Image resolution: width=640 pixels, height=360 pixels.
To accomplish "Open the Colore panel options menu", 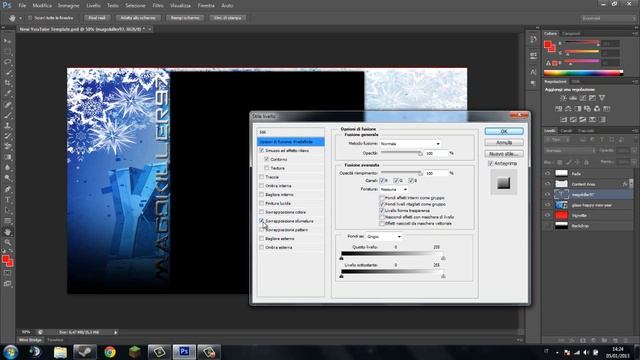I will tap(634, 33).
